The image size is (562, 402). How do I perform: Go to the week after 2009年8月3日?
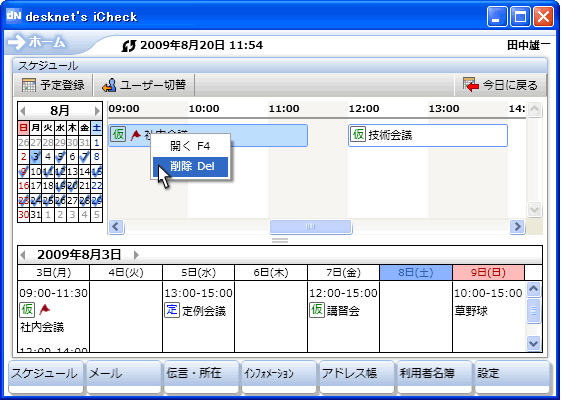(x=136, y=255)
